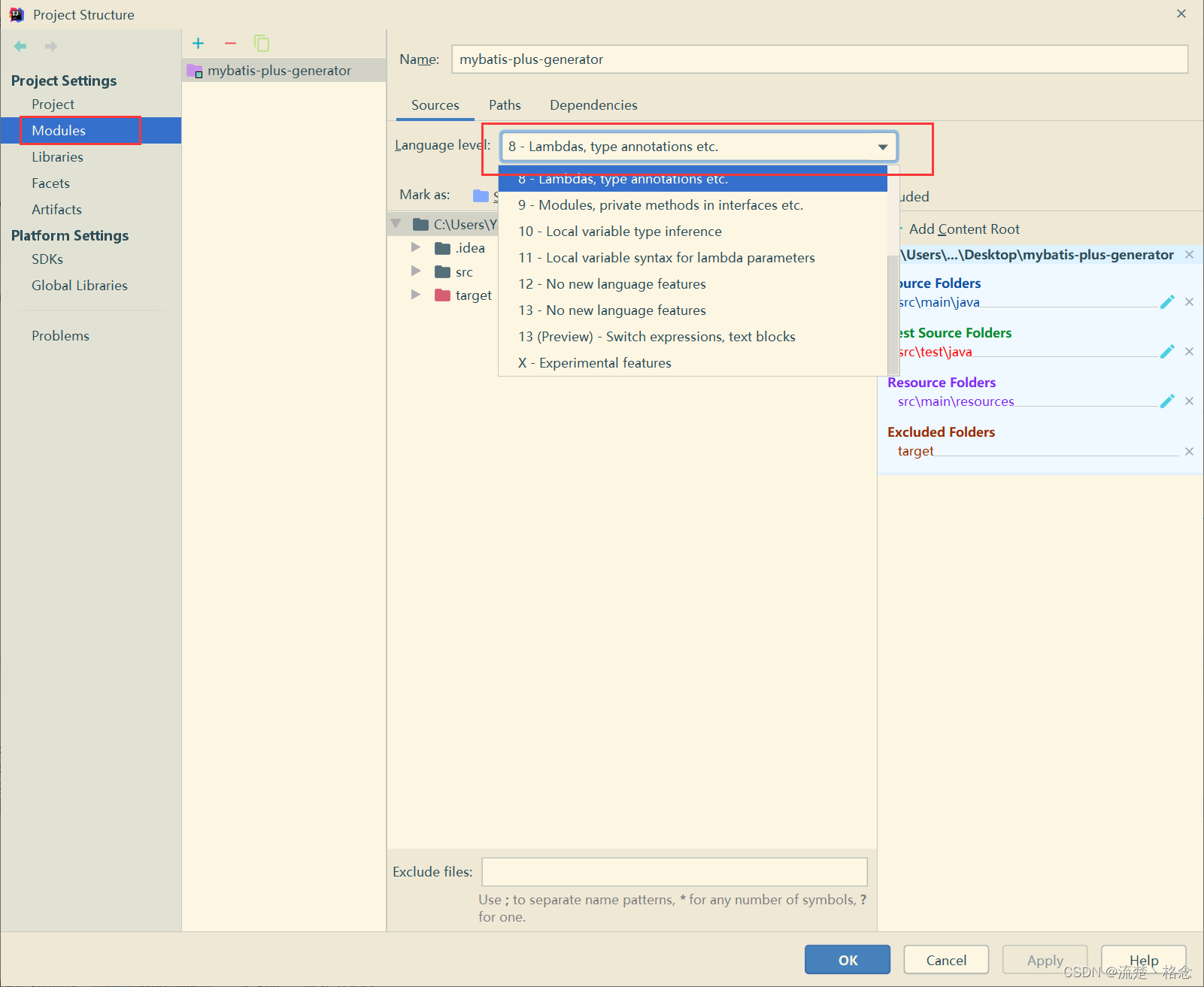The image size is (1204, 987).
Task: Select mybatis-plus-generator module in list
Action: pos(284,71)
